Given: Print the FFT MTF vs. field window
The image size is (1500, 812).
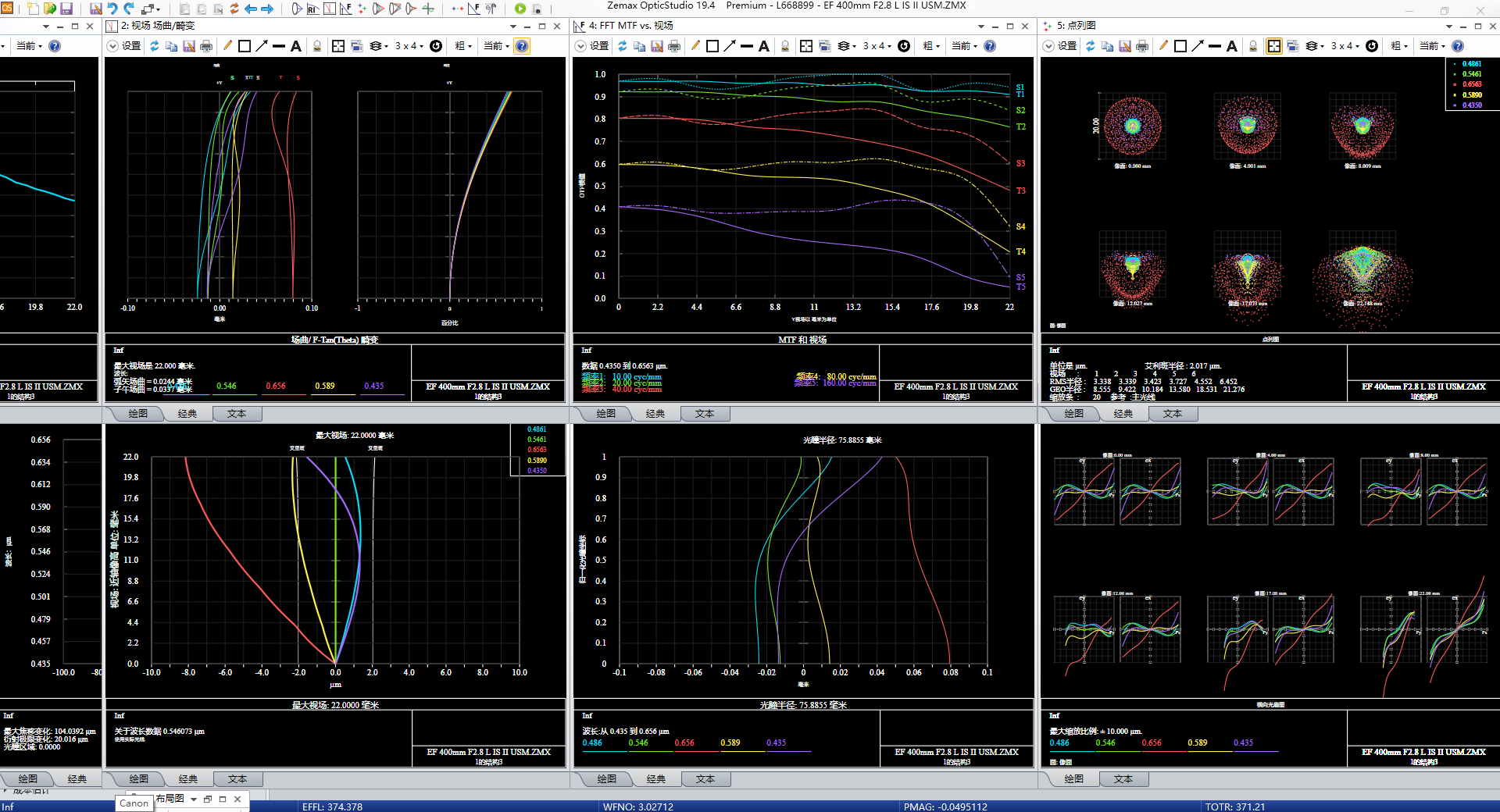Looking at the screenshot, I should point(674,46).
